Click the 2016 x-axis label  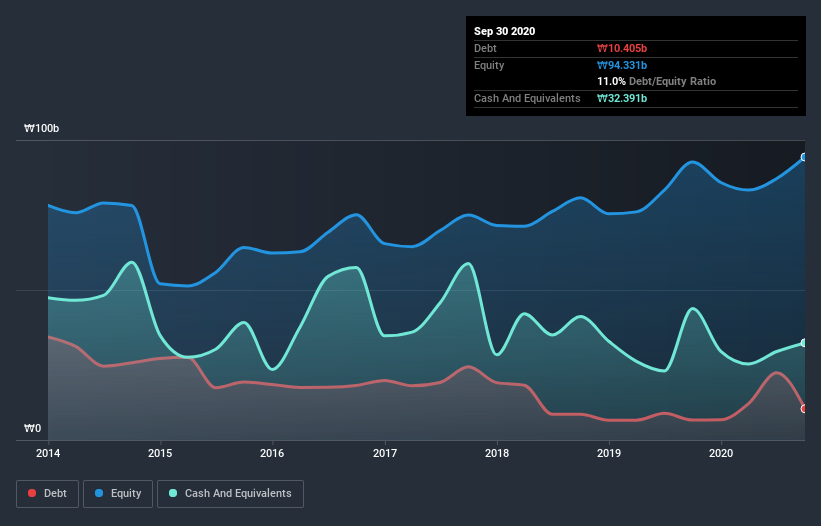(x=272, y=453)
